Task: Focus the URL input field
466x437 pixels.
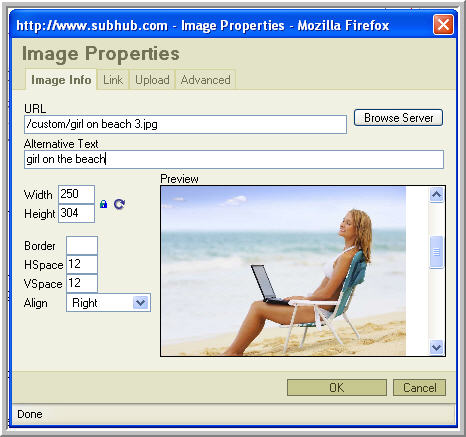Action: (185, 124)
